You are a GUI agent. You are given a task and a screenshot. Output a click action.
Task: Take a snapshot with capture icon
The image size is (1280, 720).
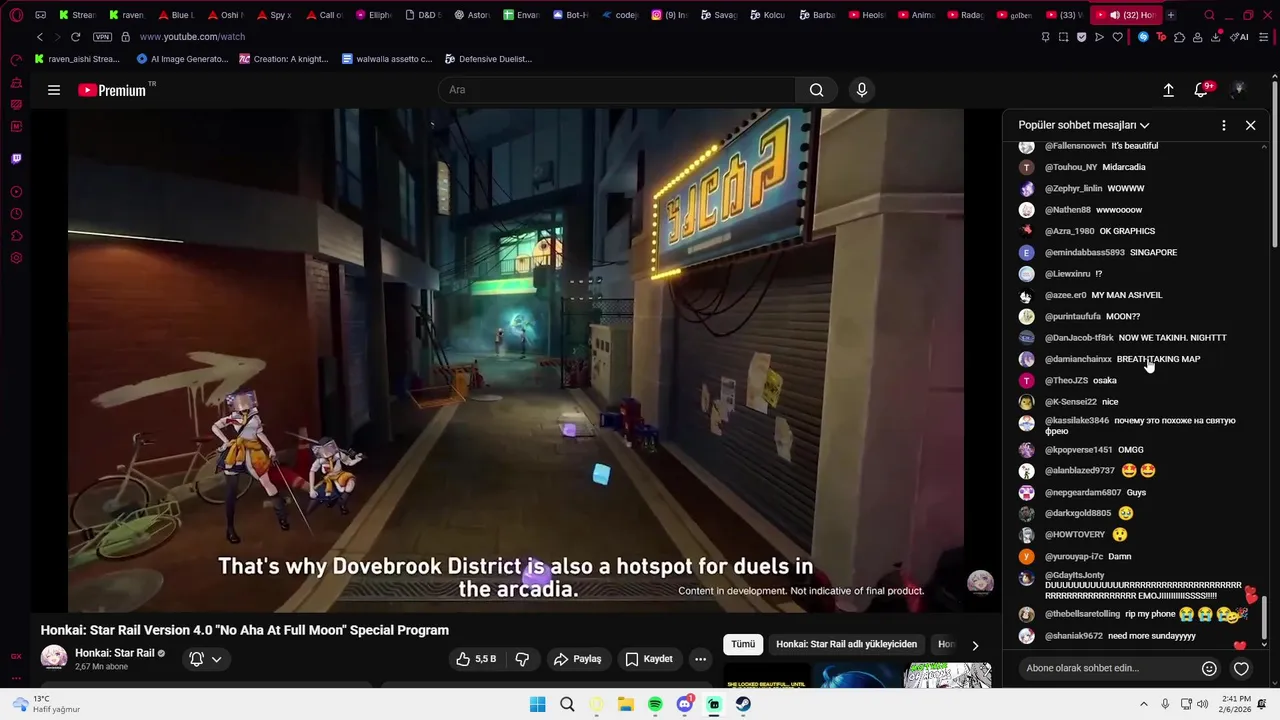1063,37
